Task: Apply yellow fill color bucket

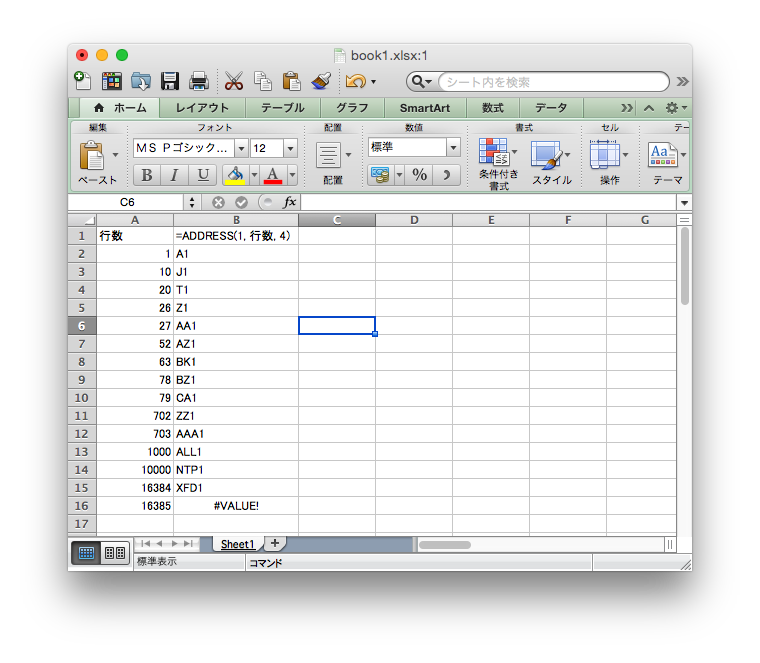Action: tap(235, 175)
